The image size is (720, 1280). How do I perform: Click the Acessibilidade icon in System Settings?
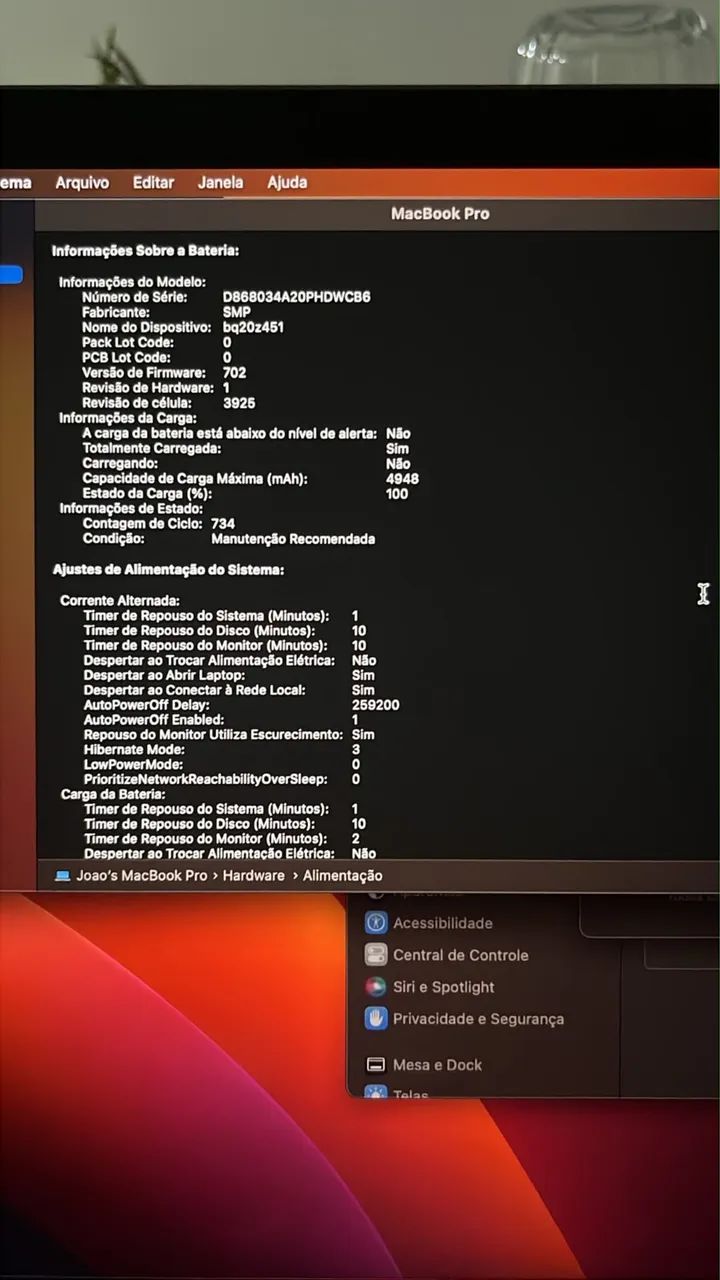point(376,923)
